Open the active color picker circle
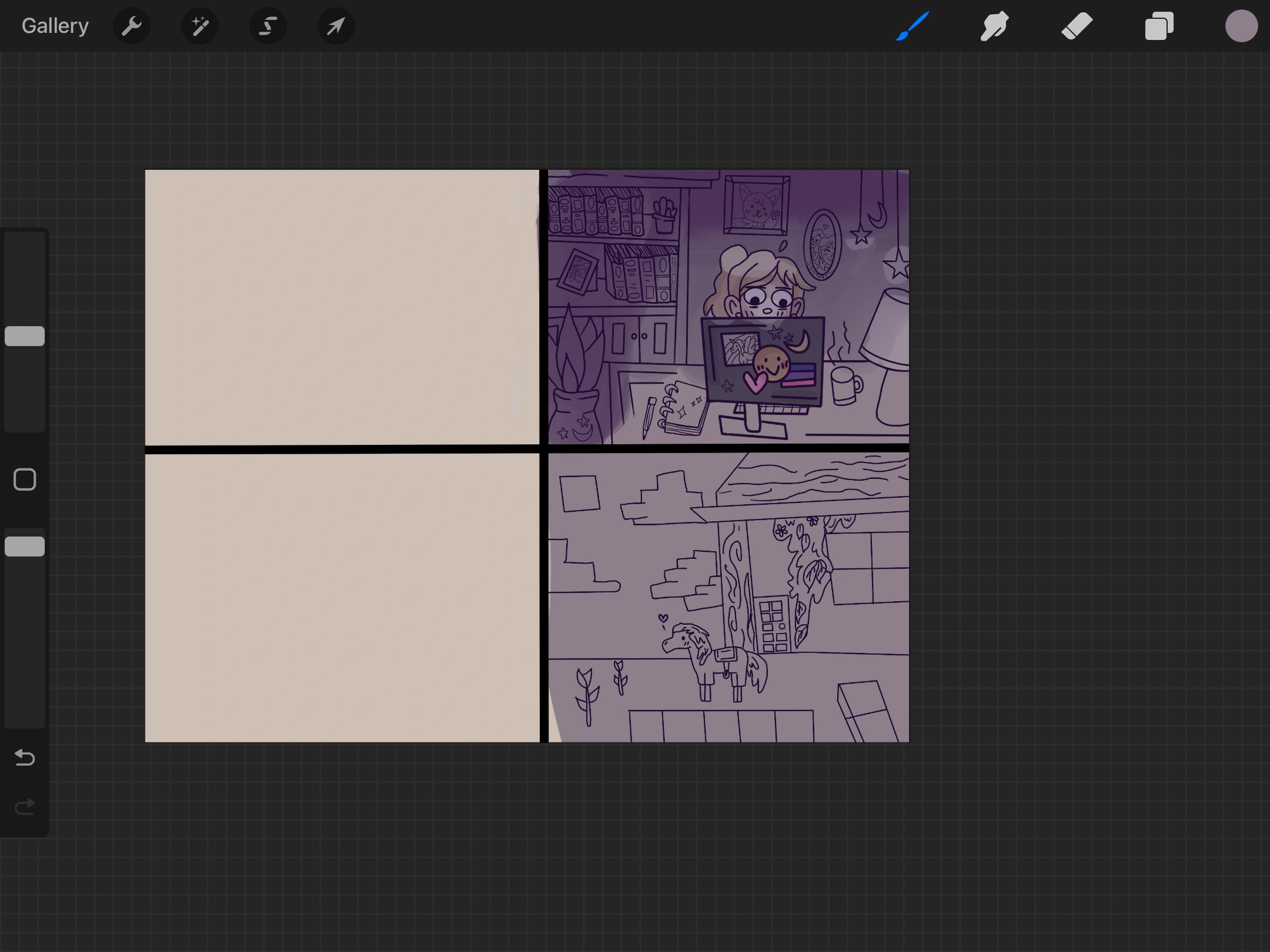Viewport: 1270px width, 952px height. click(x=1241, y=26)
